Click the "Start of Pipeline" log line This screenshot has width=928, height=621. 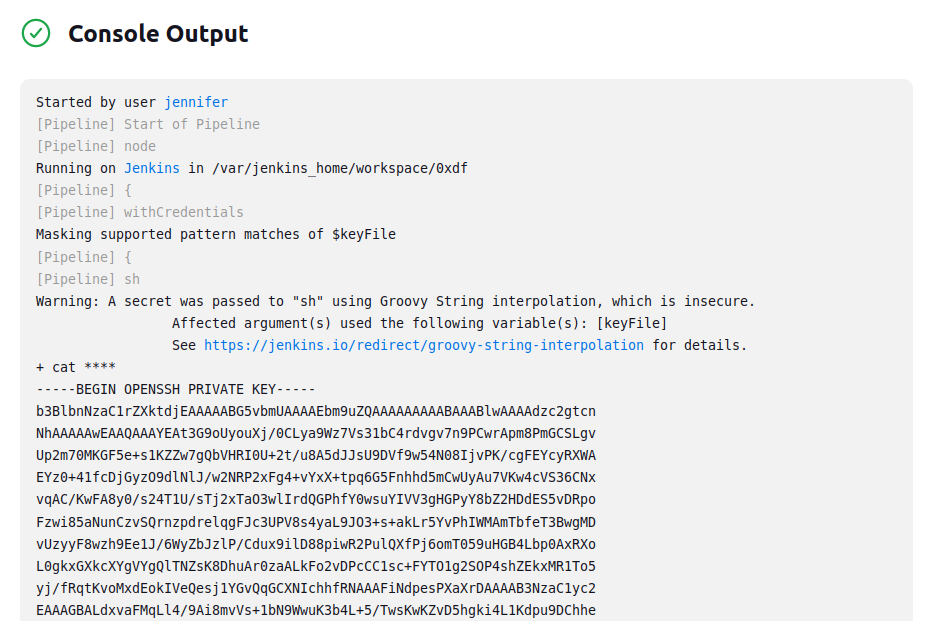148,124
